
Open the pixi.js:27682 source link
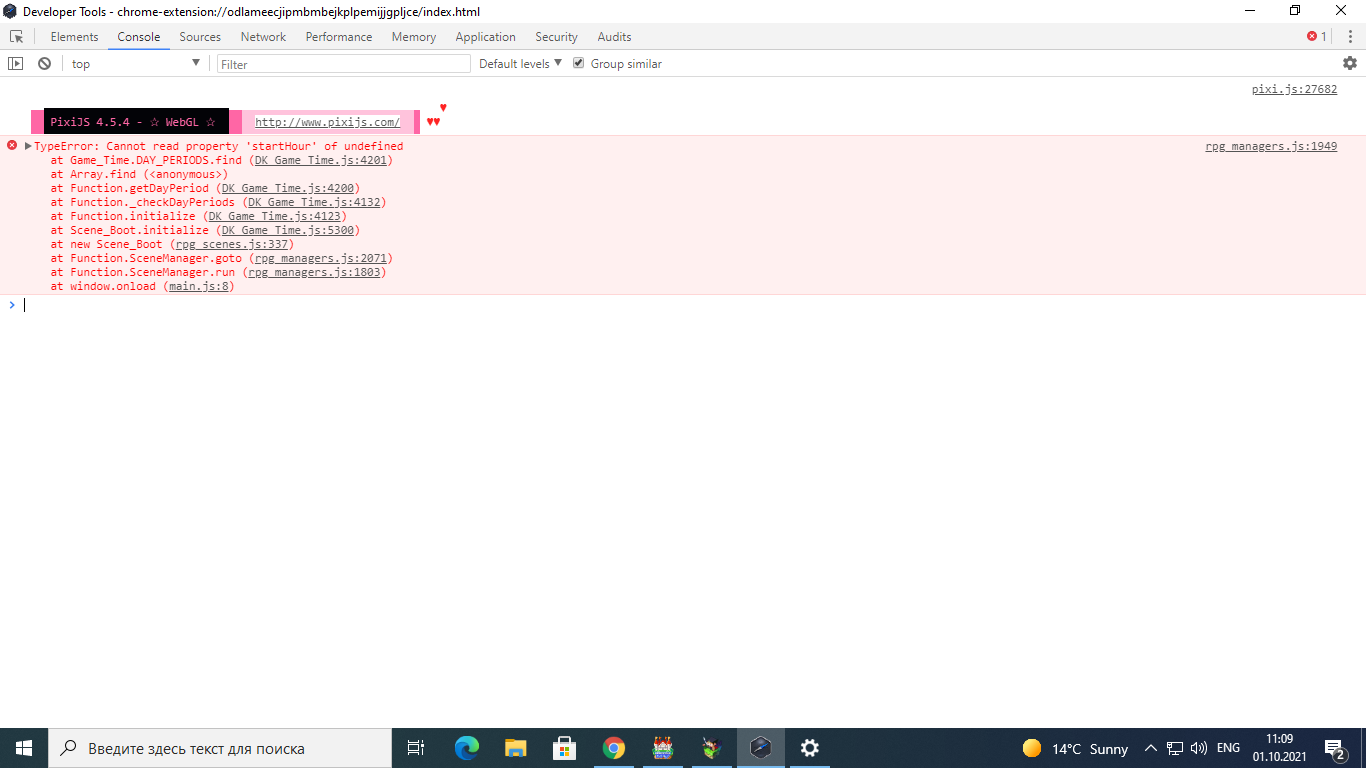(1294, 89)
